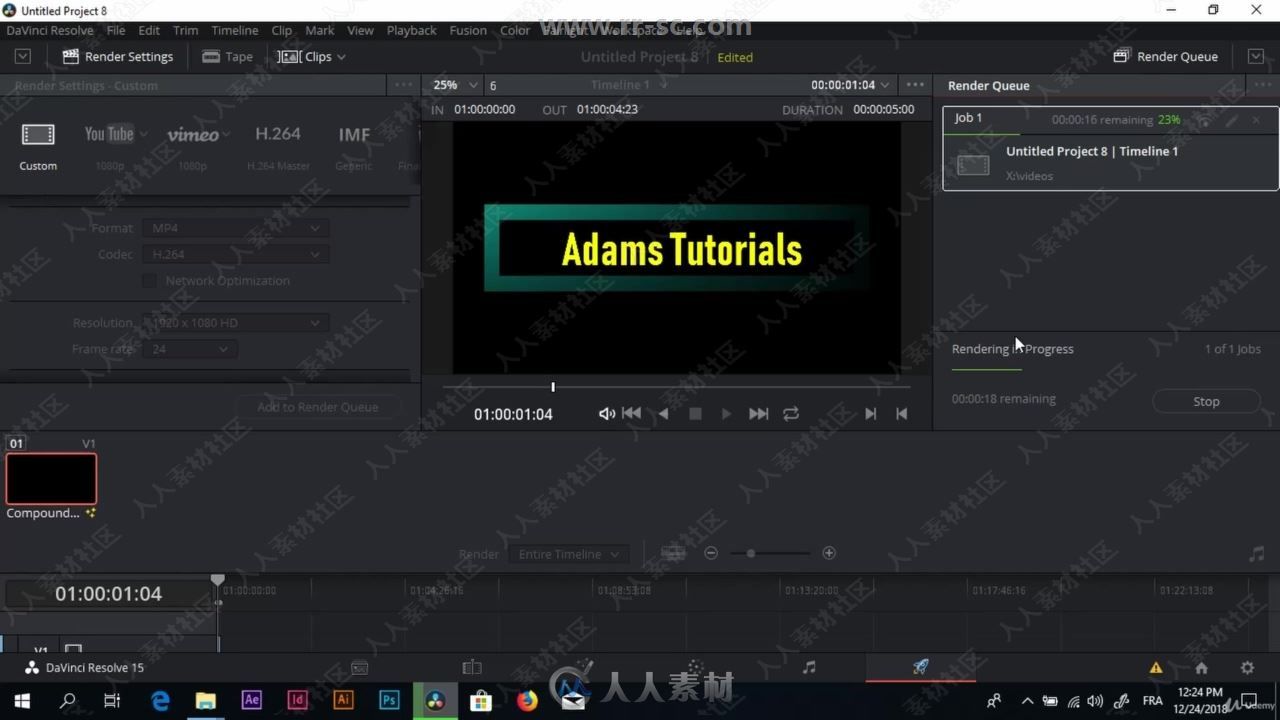Viewport: 1280px width, 720px height.
Task: Open the Fusion menu
Action: pyautogui.click(x=468, y=30)
